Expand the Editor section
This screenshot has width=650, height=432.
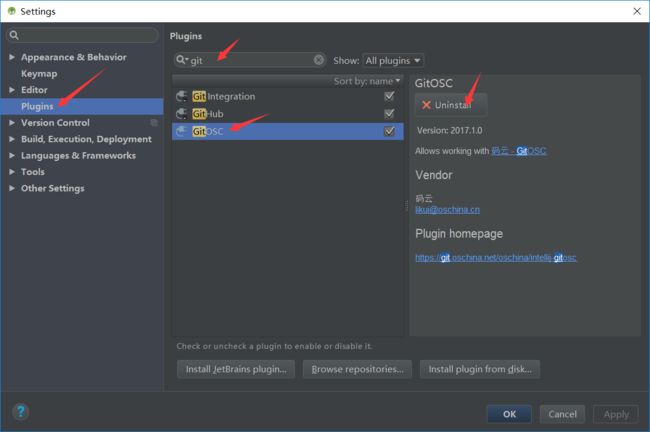point(12,90)
